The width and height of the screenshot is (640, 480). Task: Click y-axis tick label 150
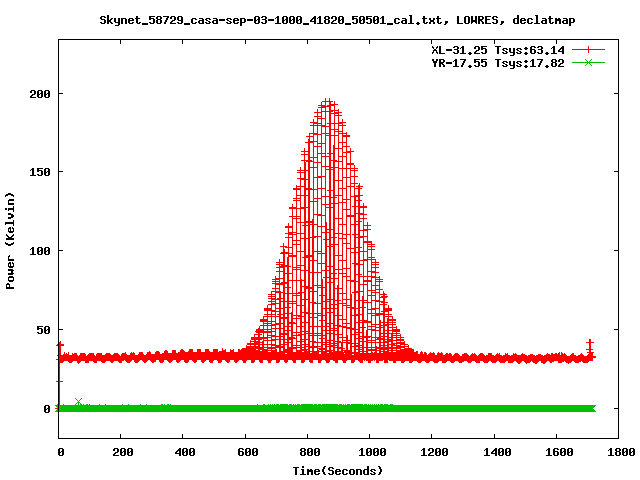click(x=40, y=172)
